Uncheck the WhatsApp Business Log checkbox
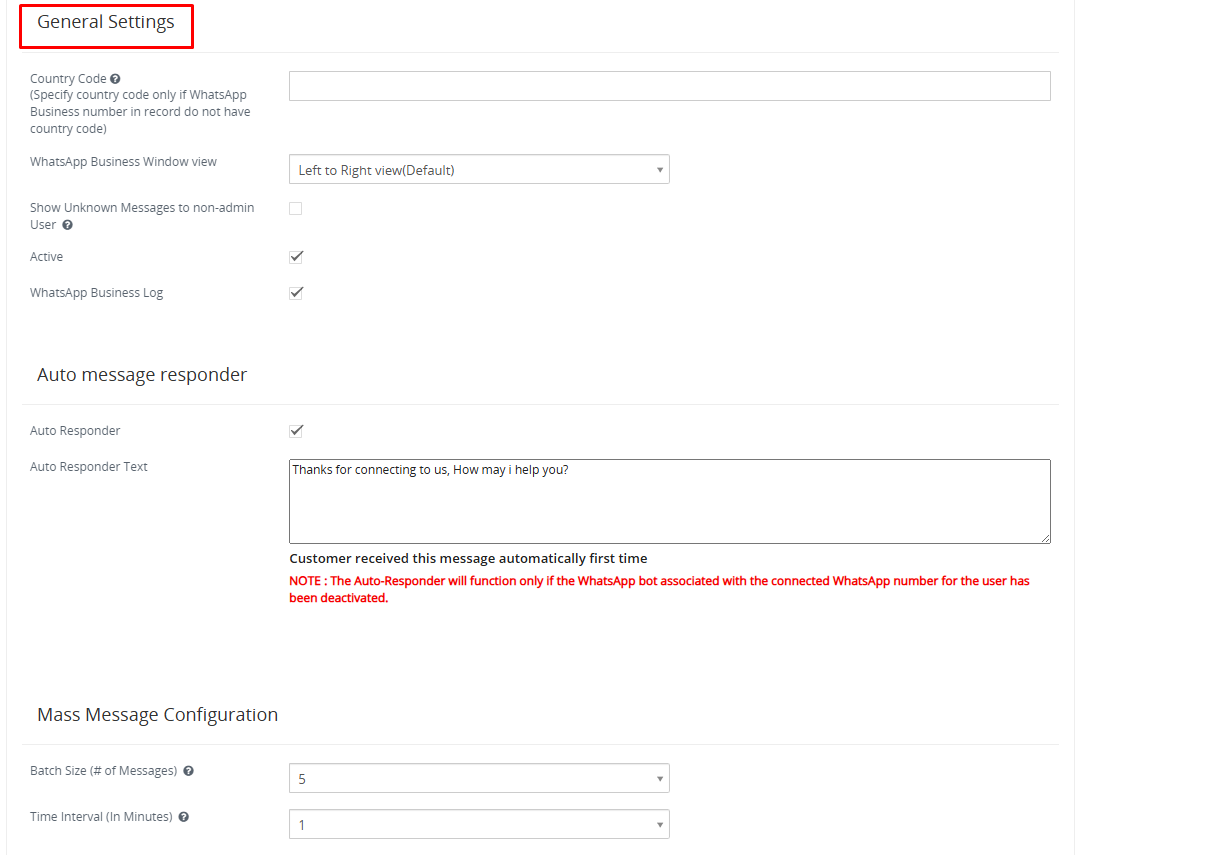Viewport: 1221px width, 855px height. [x=296, y=292]
